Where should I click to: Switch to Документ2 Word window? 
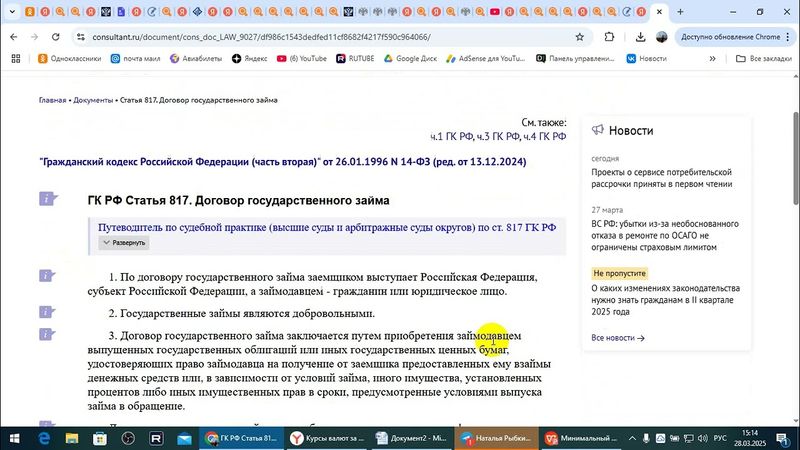[411, 438]
